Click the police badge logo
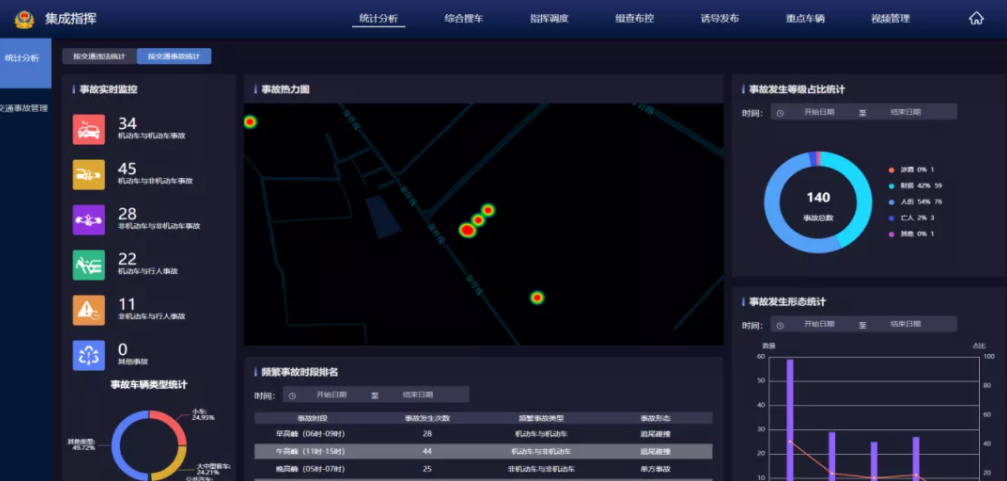Image resolution: width=1007 pixels, height=481 pixels. (x=23, y=19)
